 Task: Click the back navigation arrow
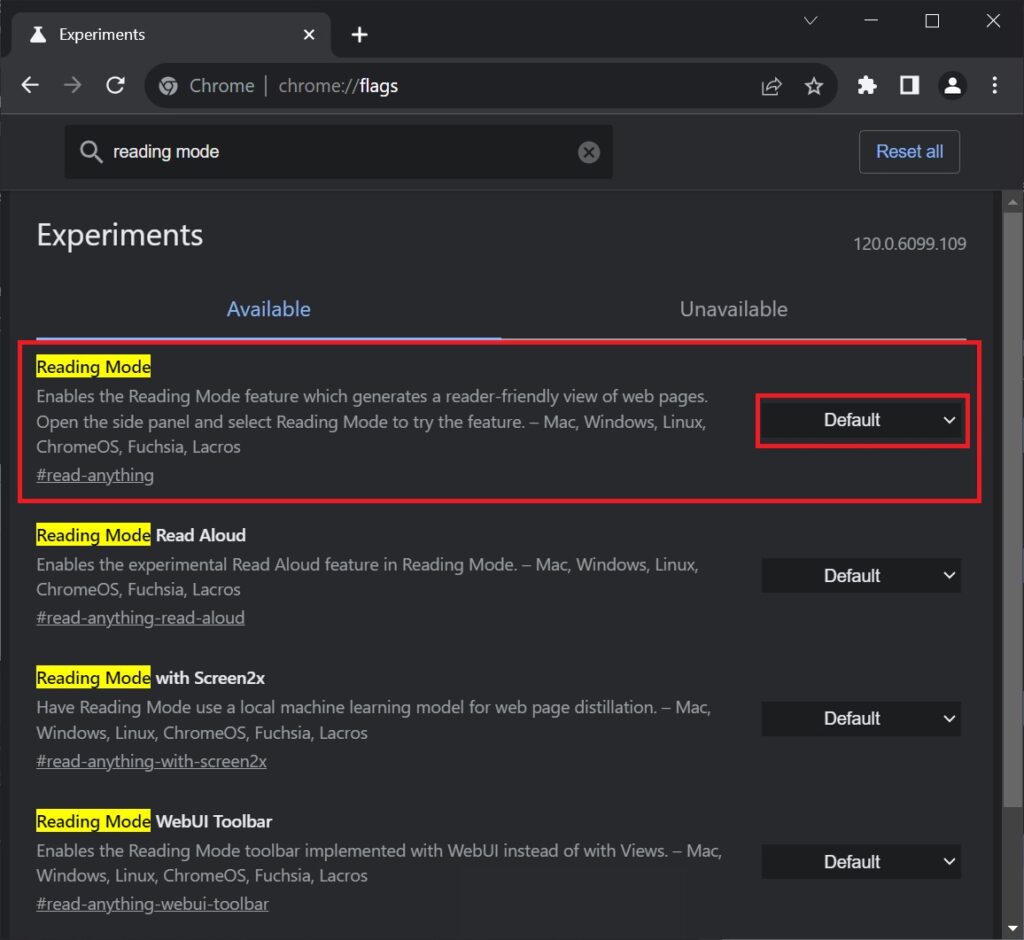[30, 85]
